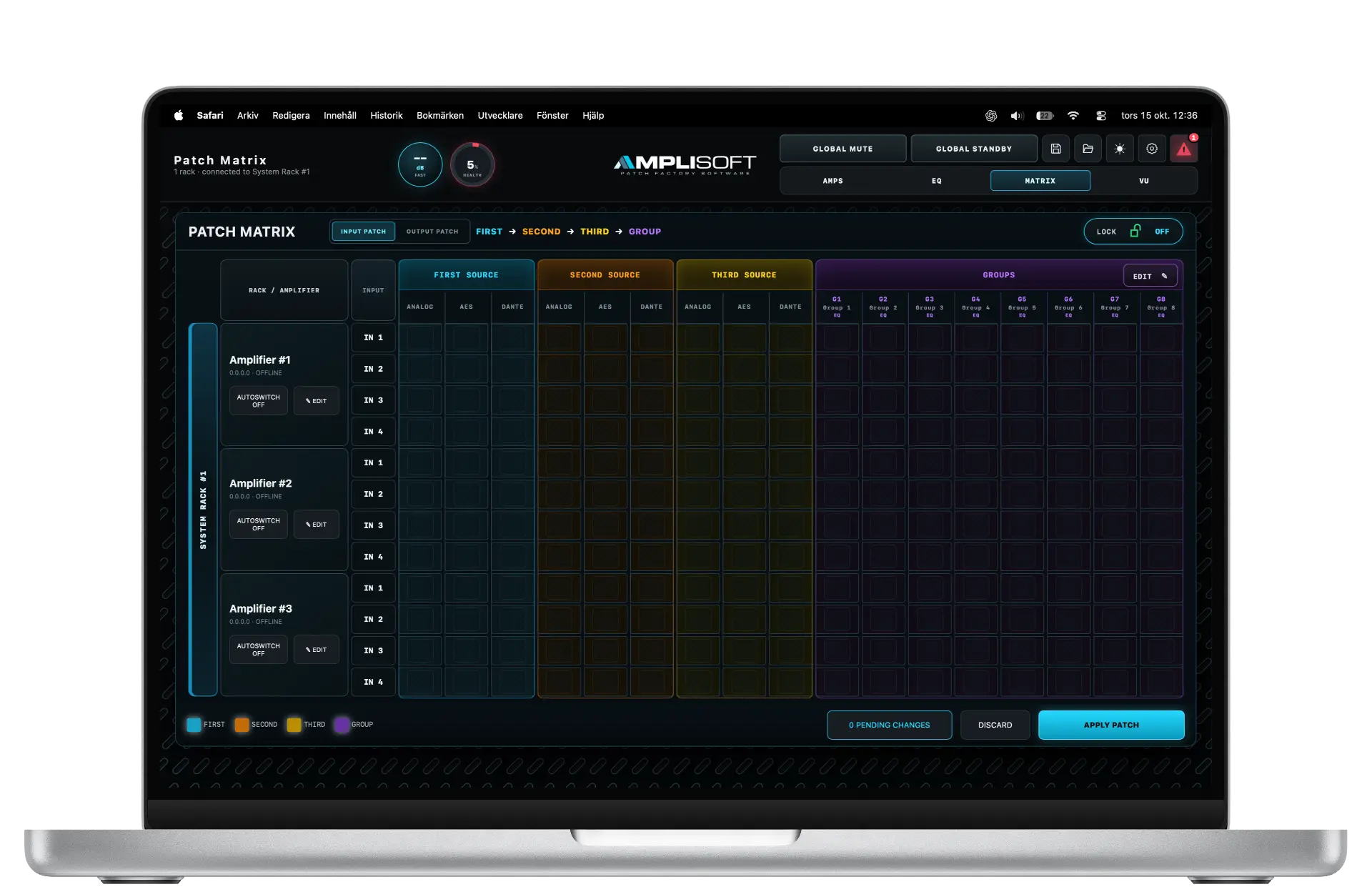Screen dimensions: 1372x892
Task: Click the 5% HEALTH gauge
Action: point(472,165)
